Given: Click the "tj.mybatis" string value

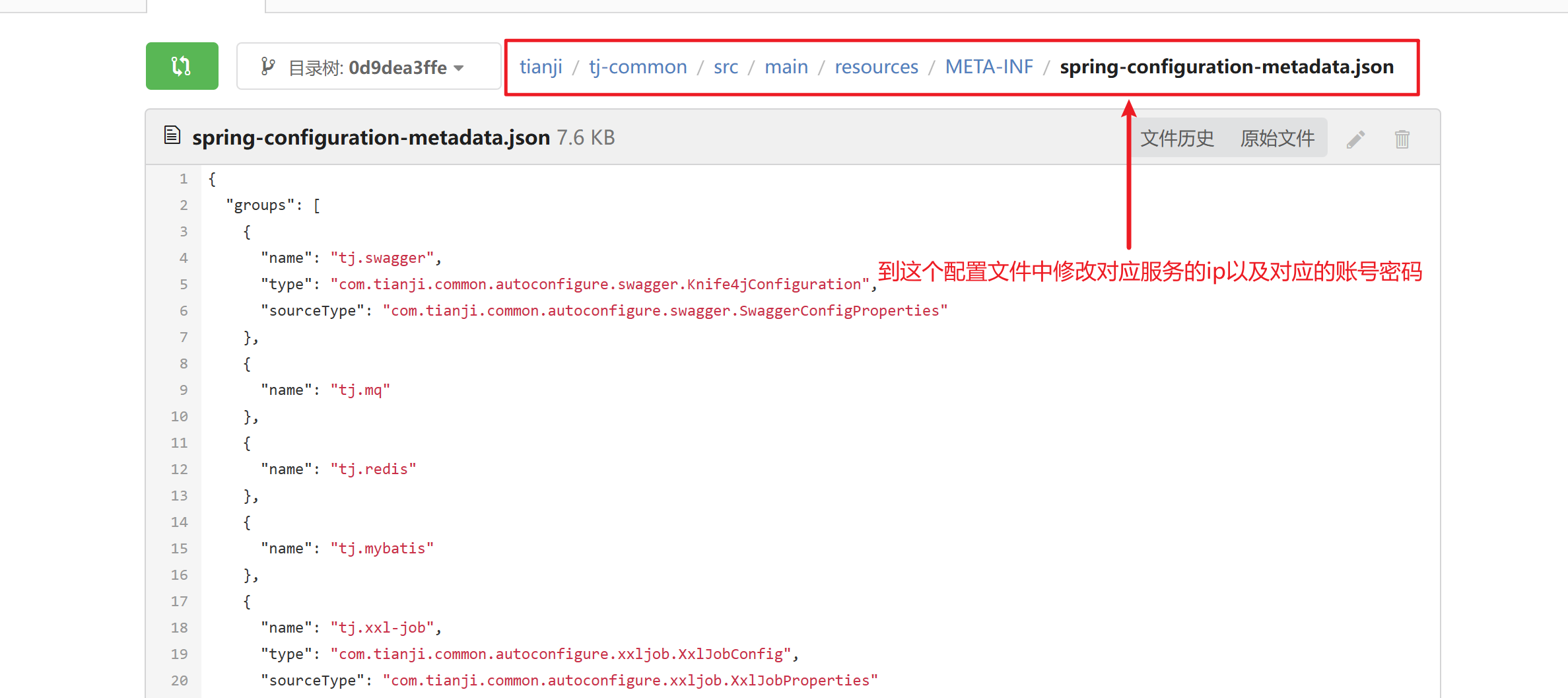Looking at the screenshot, I should [x=382, y=549].
